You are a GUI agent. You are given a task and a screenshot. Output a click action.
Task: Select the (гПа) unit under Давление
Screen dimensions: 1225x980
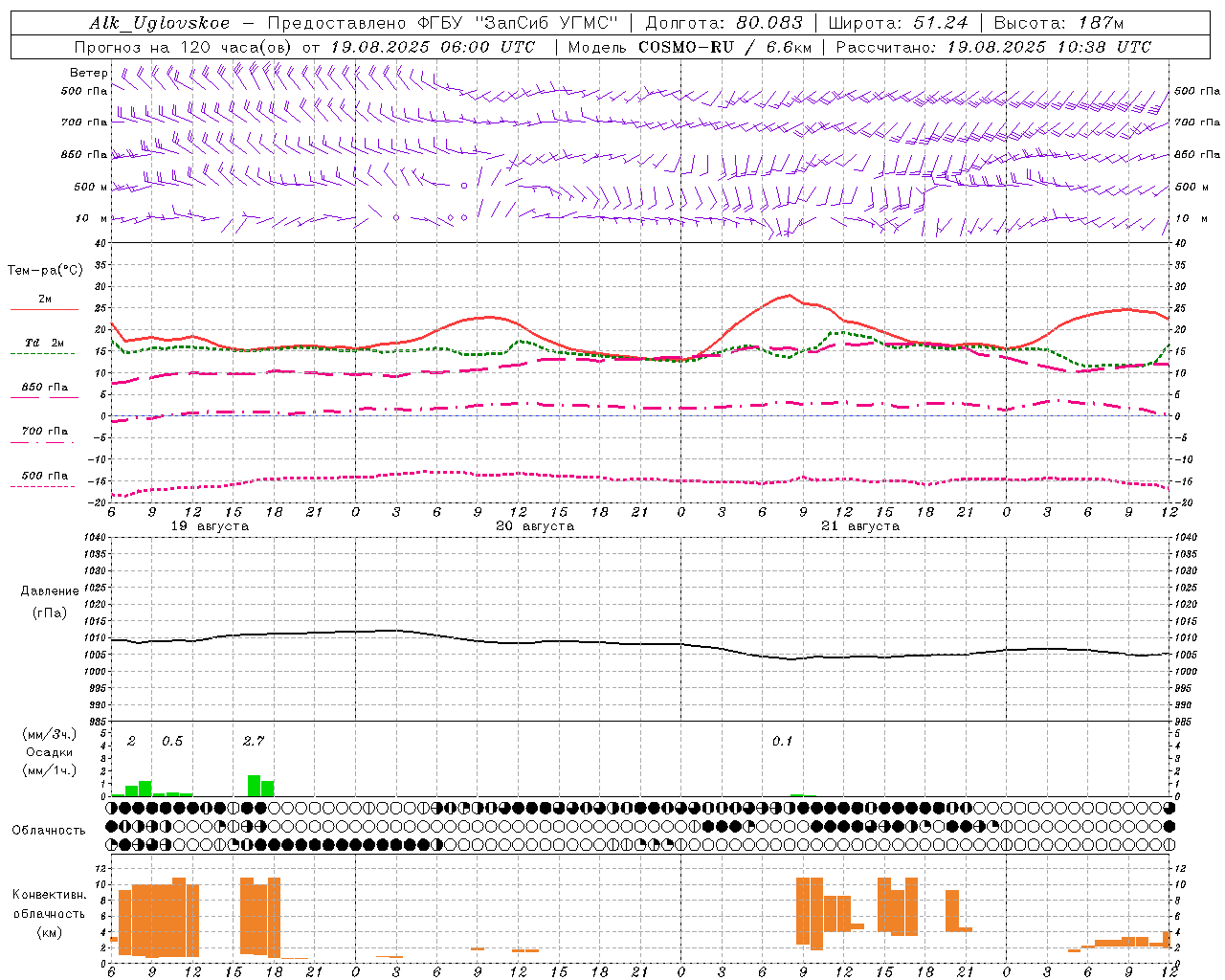click(50, 612)
